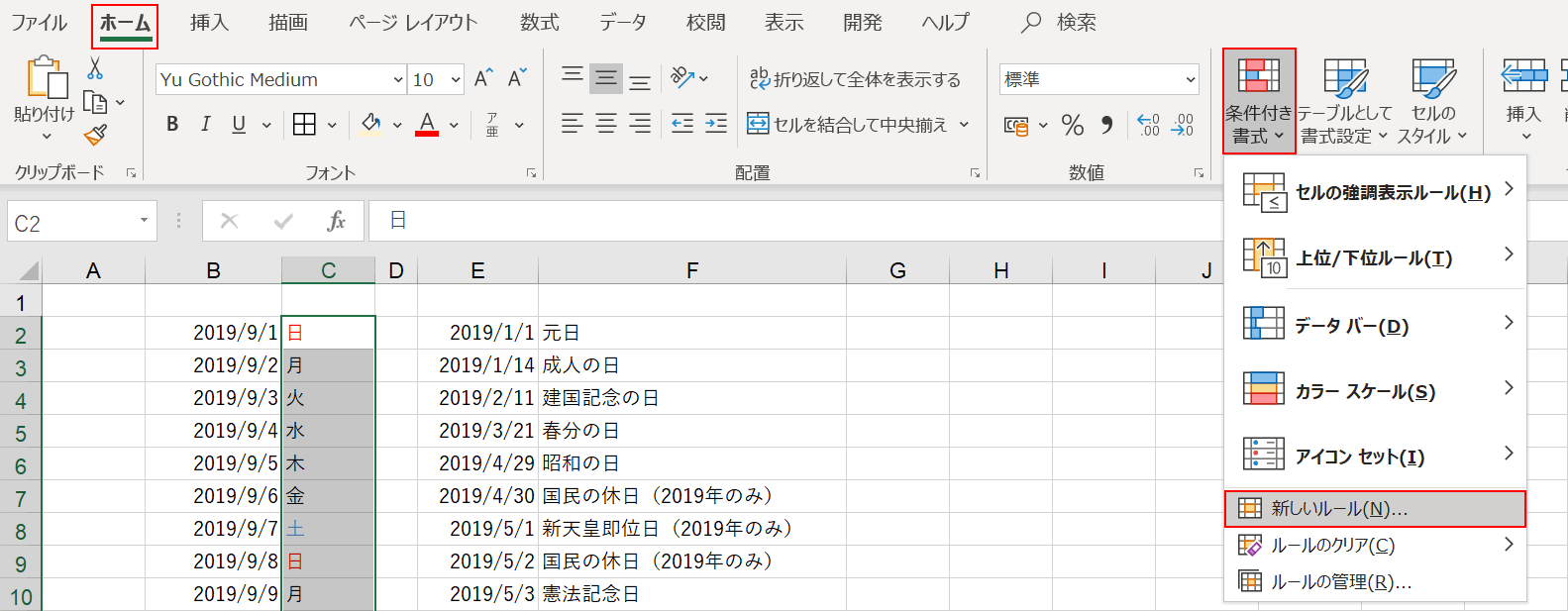
Task: Click the Decrease Indent icon
Action: (x=682, y=124)
